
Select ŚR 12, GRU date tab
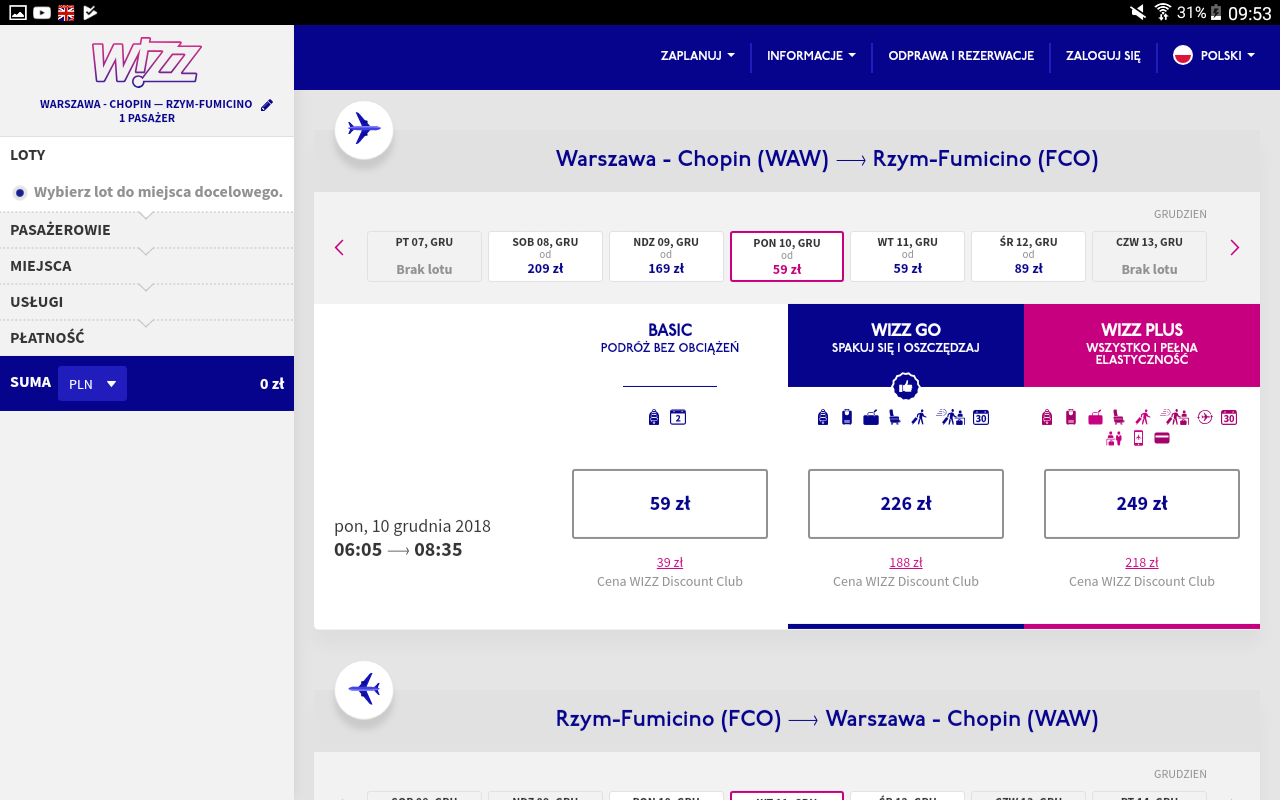(1028, 256)
